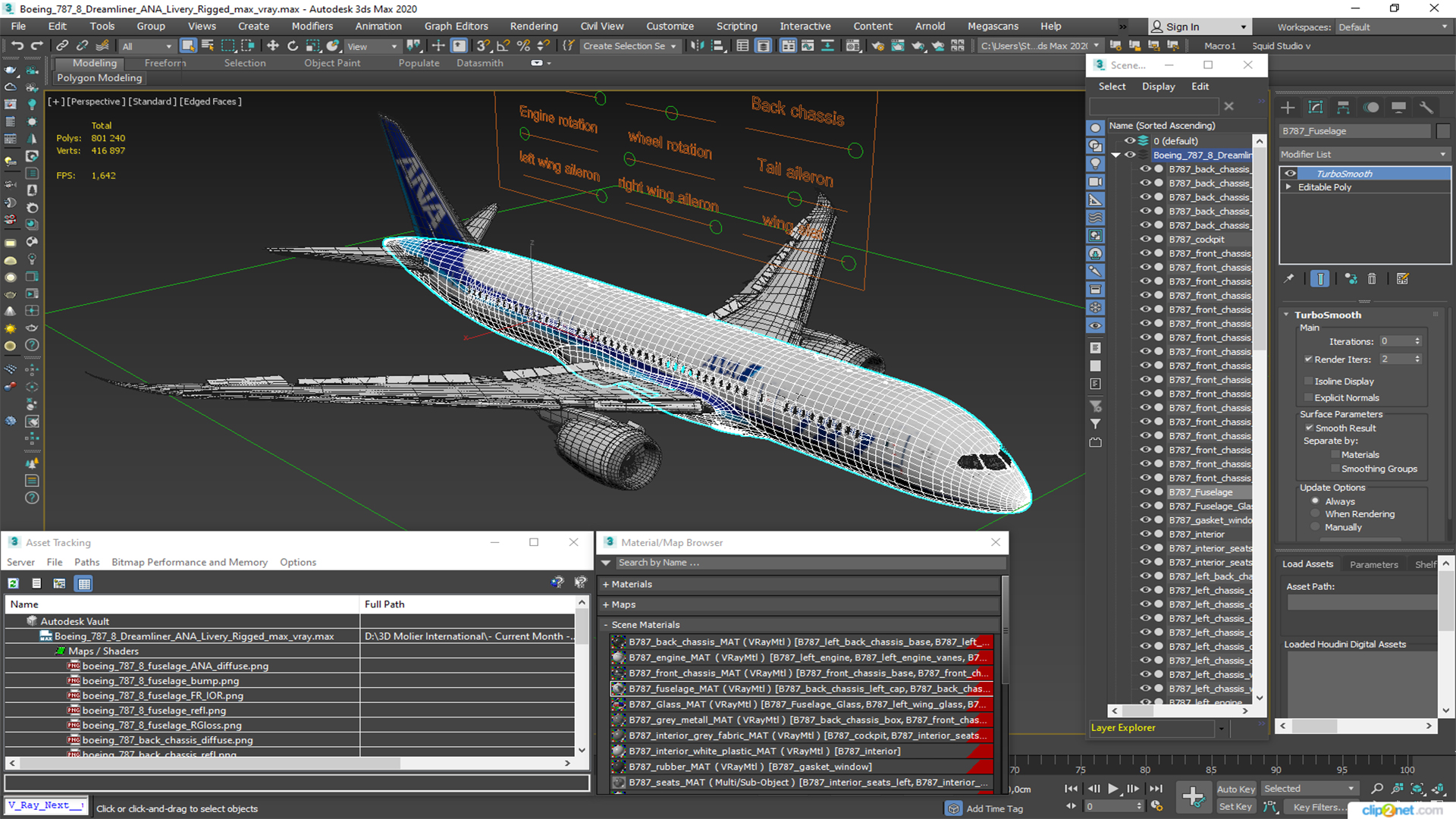This screenshot has height=819, width=1456.
Task: Toggle the Angle Snap icon
Action: pos(503,46)
